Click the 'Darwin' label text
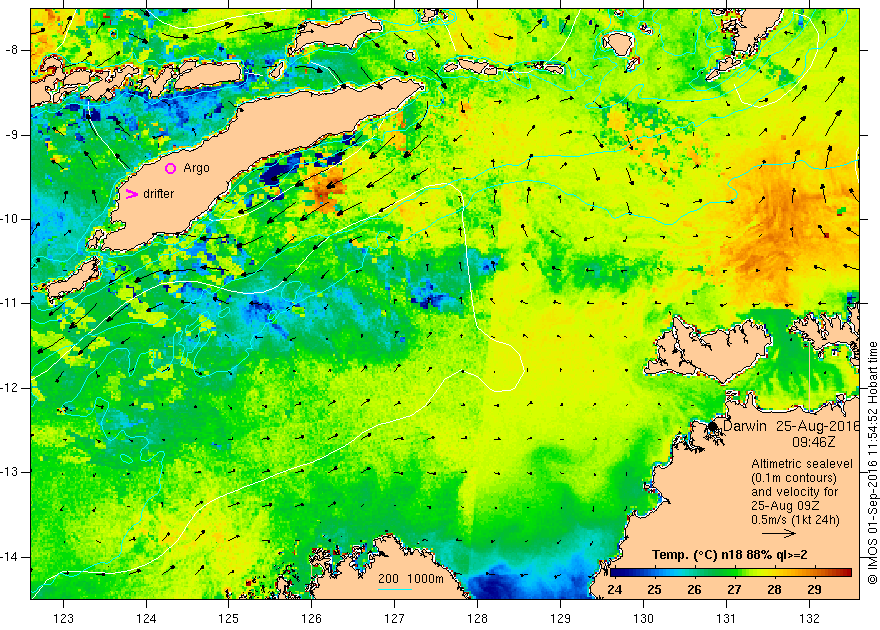The width and height of the screenshot is (880, 630). pyautogui.click(x=745, y=426)
